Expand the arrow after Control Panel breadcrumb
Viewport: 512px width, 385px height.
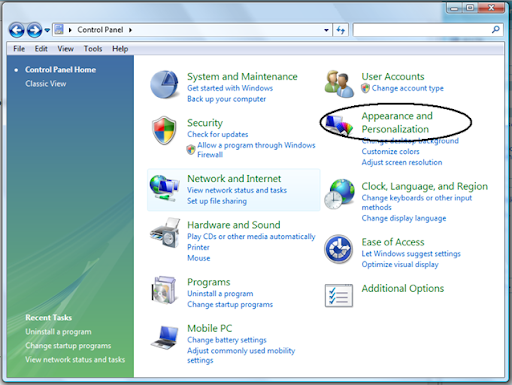pos(130,30)
